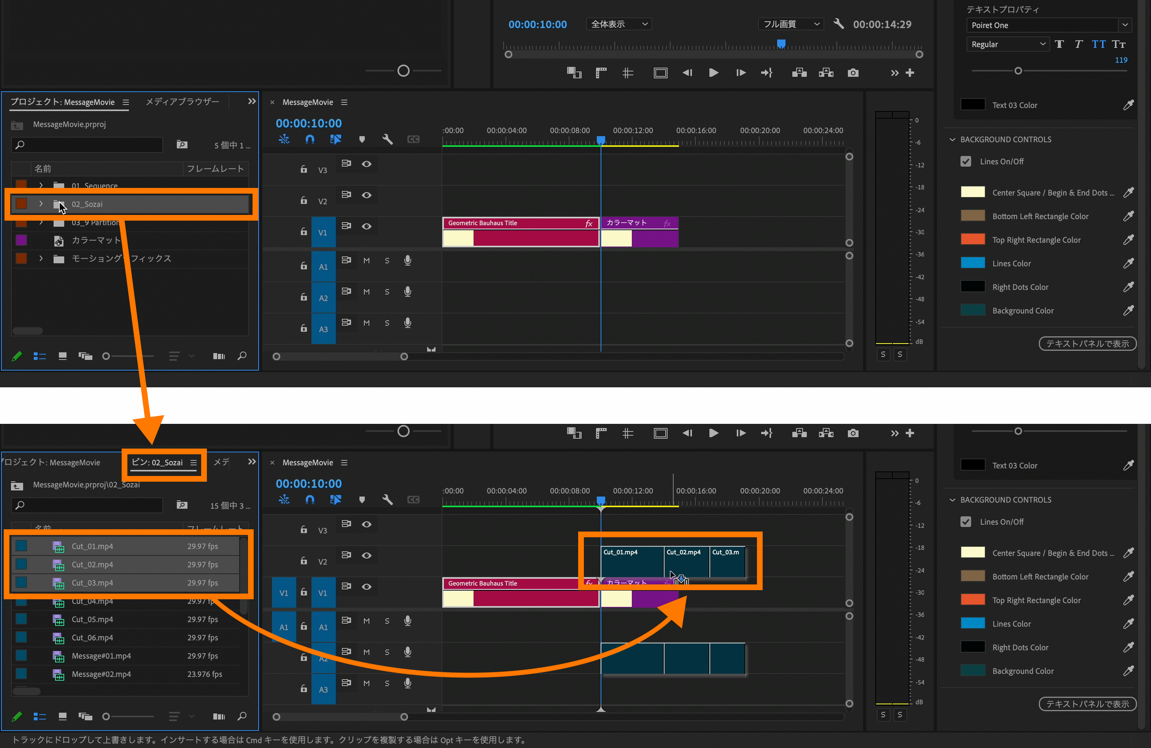Switch to プロジェクト: MessageMovie tab in lower screenshot
This screenshot has width=1151, height=748.
(x=51, y=462)
